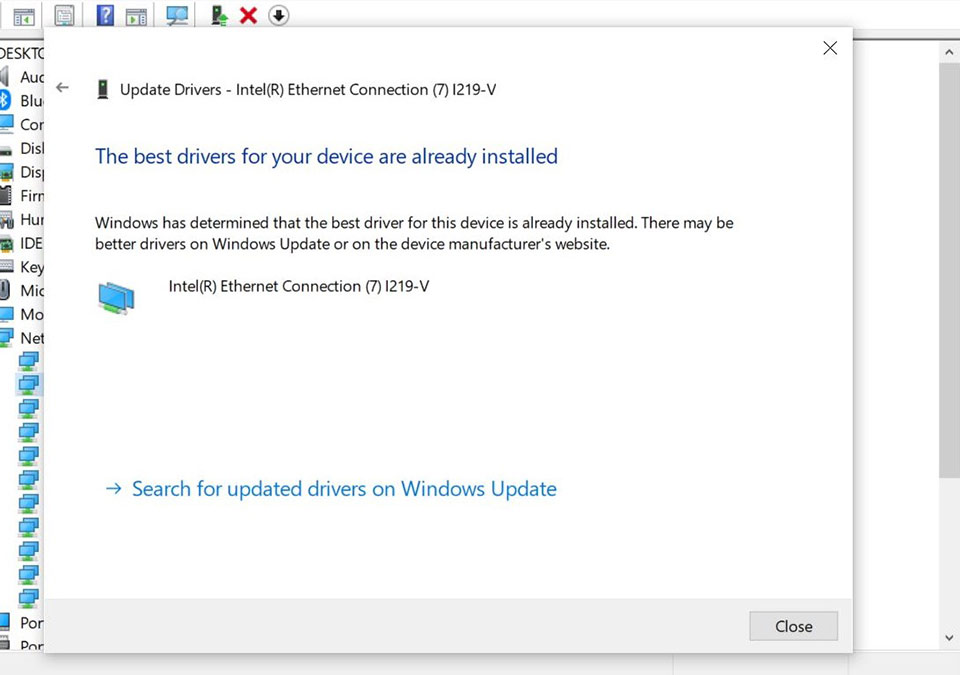This screenshot has height=675, width=960.
Task: Click the scroll down arrow in Device Manager
Action: pyautogui.click(x=949, y=638)
